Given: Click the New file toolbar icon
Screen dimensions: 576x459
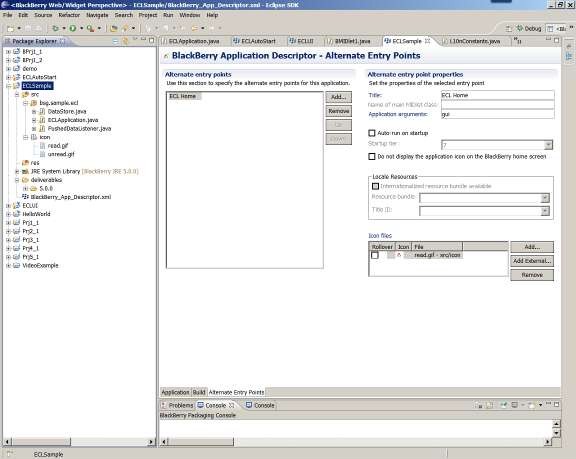Looking at the screenshot, I should (10, 28).
